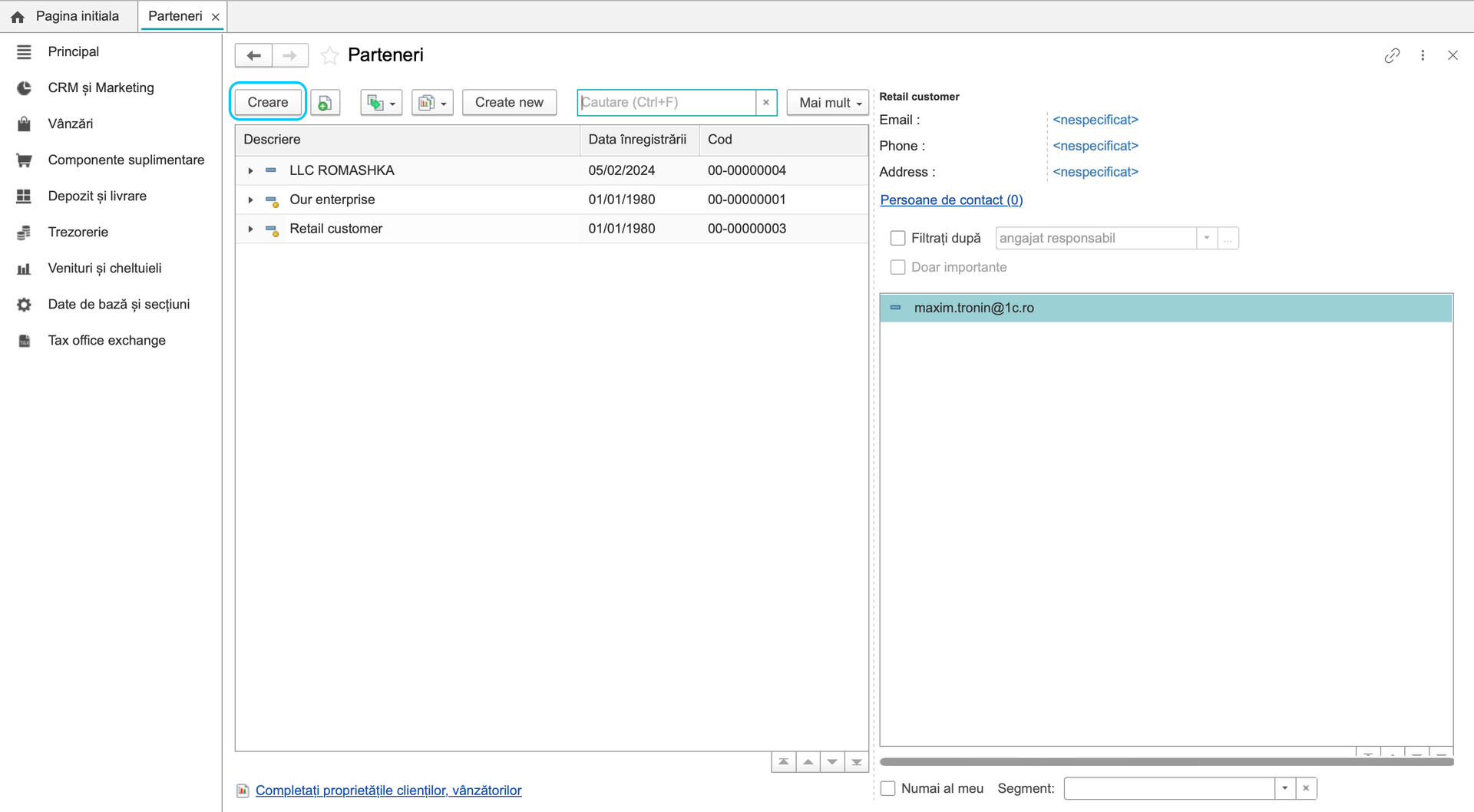Open the Trezorerie section
This screenshot has height=812, width=1474.
click(x=78, y=232)
